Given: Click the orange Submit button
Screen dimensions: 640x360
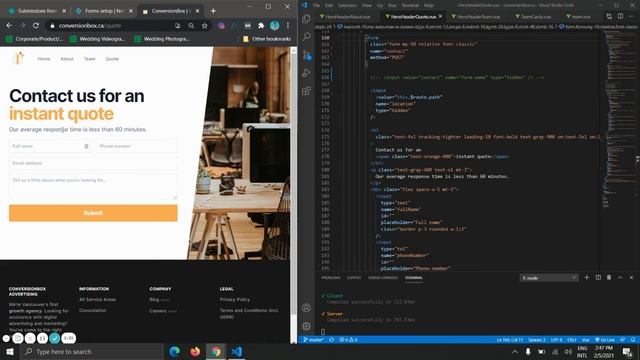Looking at the screenshot, I should tap(93, 213).
